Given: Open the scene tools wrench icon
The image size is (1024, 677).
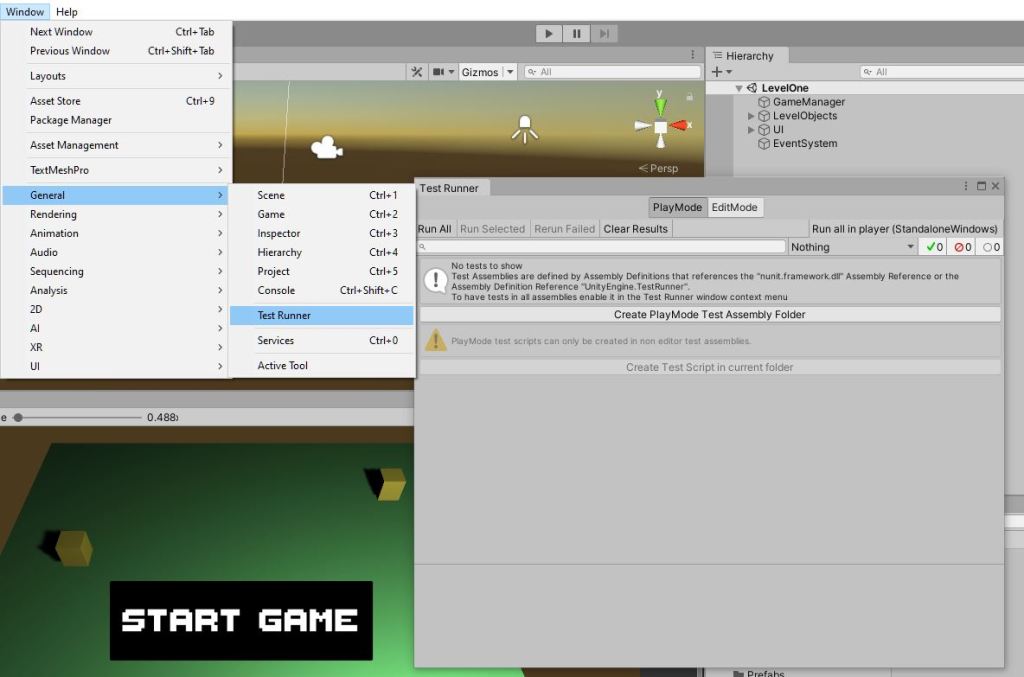Looking at the screenshot, I should (417, 72).
